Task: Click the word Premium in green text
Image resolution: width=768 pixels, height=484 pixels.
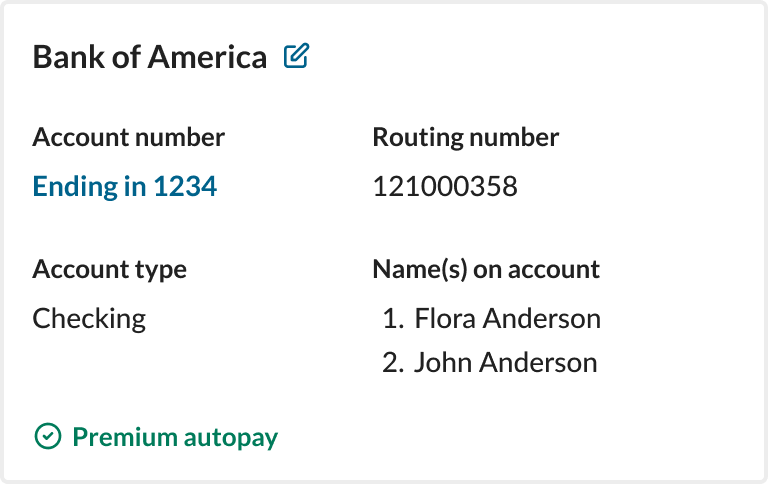Action: point(124,436)
